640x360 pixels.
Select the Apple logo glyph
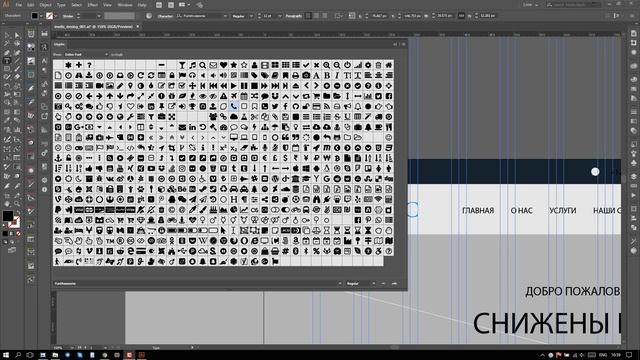(296, 169)
